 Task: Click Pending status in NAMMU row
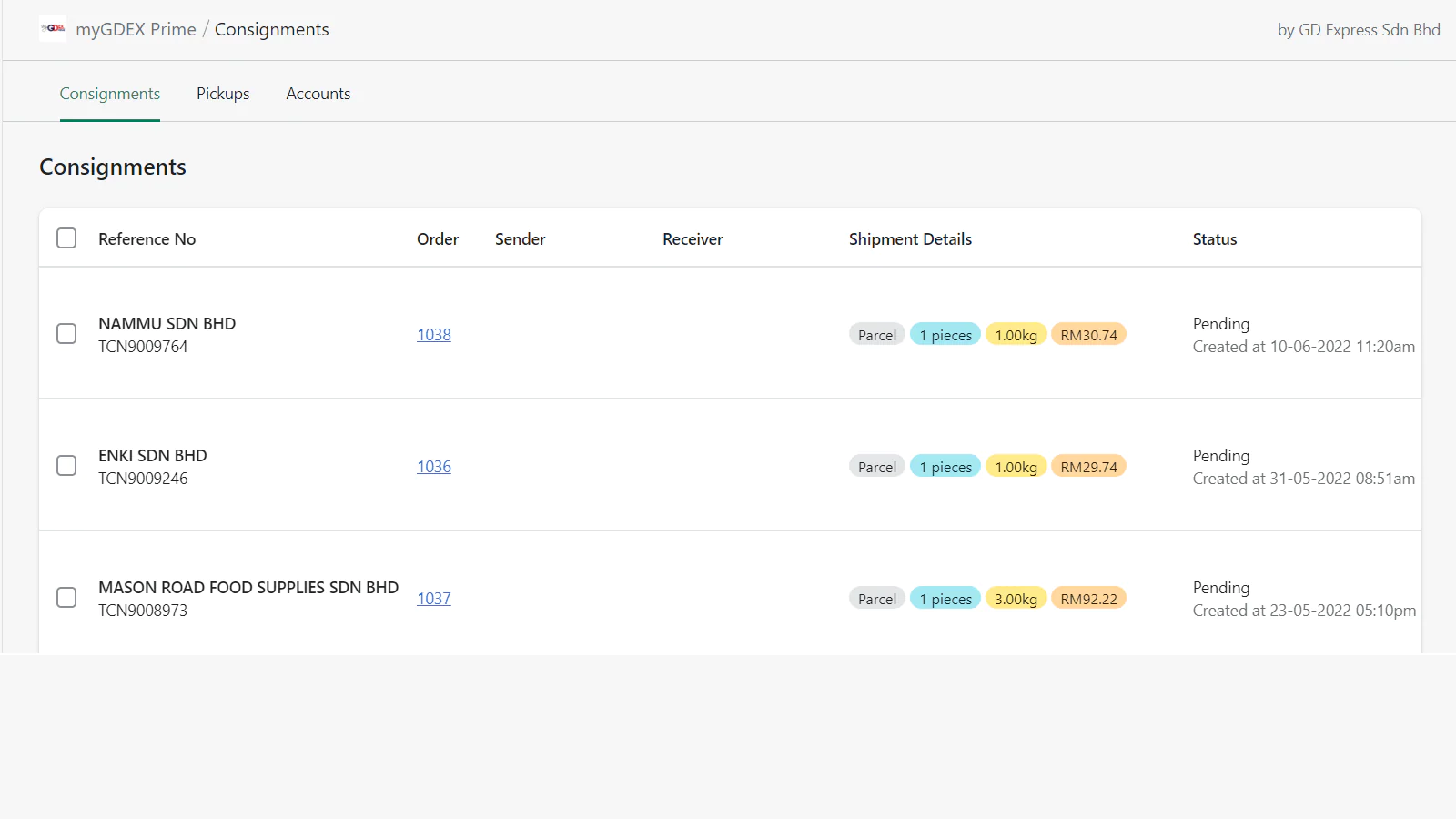point(1221,324)
